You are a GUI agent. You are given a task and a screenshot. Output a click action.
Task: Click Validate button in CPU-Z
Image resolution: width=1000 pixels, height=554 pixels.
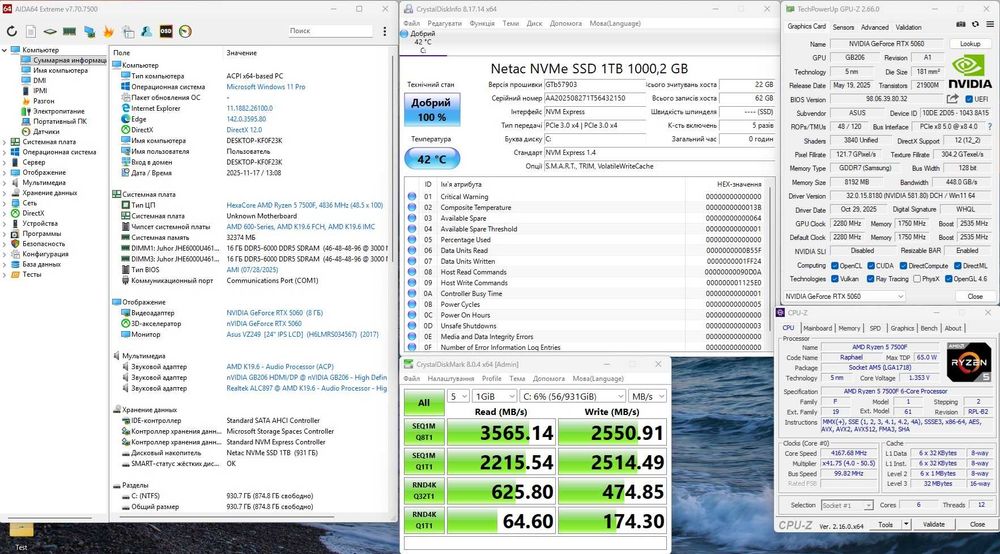934,524
